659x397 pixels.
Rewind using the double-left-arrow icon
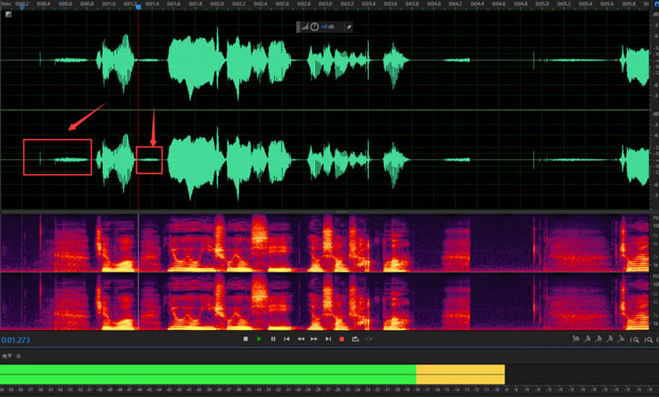pos(301,339)
